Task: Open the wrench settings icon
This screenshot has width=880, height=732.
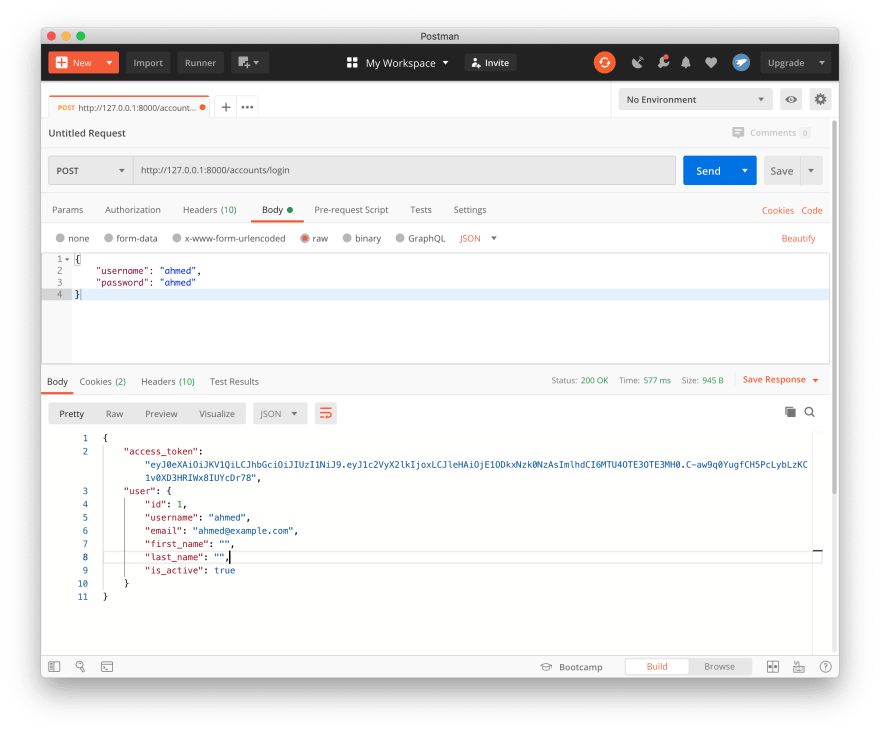Action: 663,62
